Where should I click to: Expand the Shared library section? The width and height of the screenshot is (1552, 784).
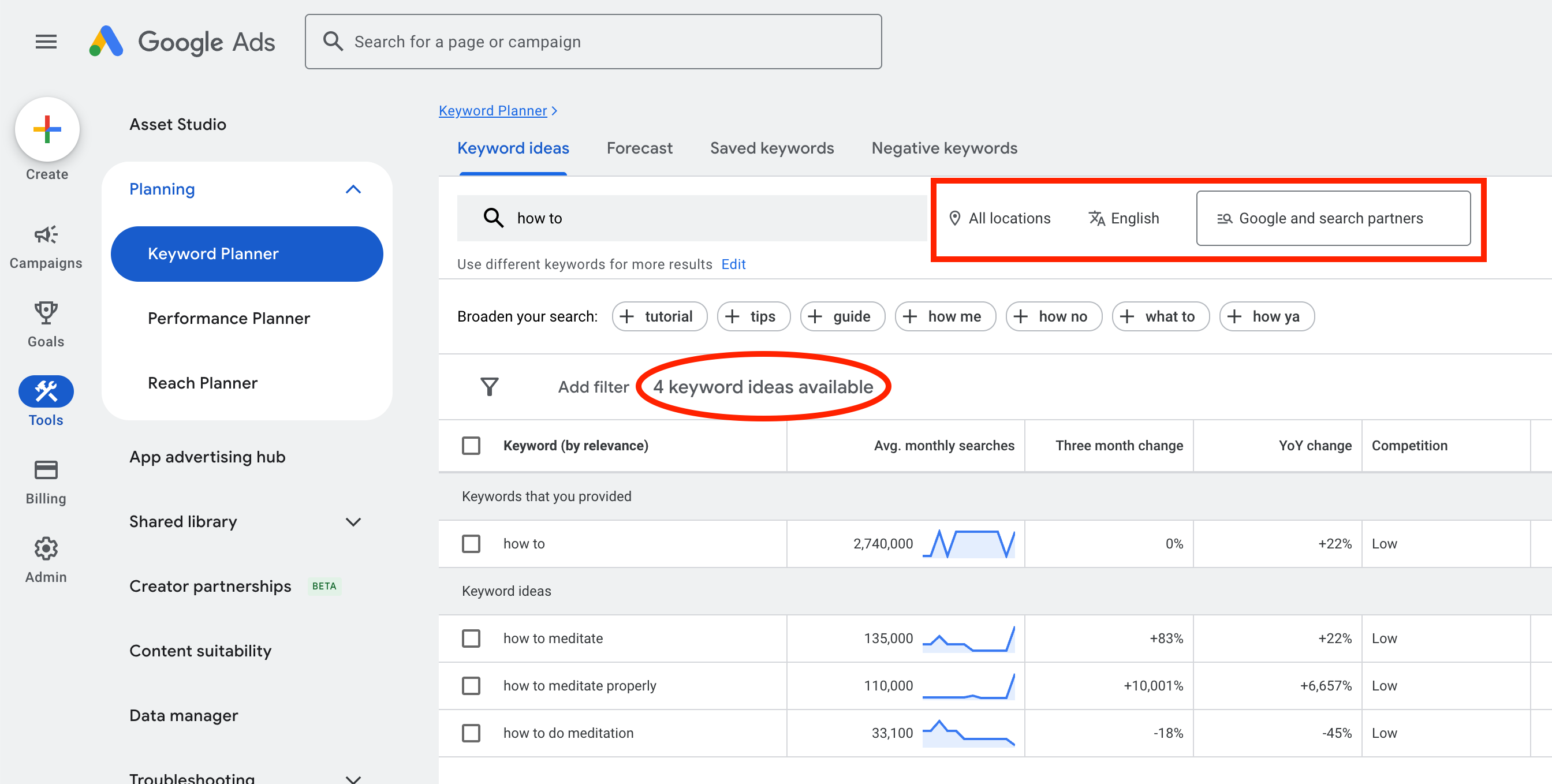(x=353, y=522)
